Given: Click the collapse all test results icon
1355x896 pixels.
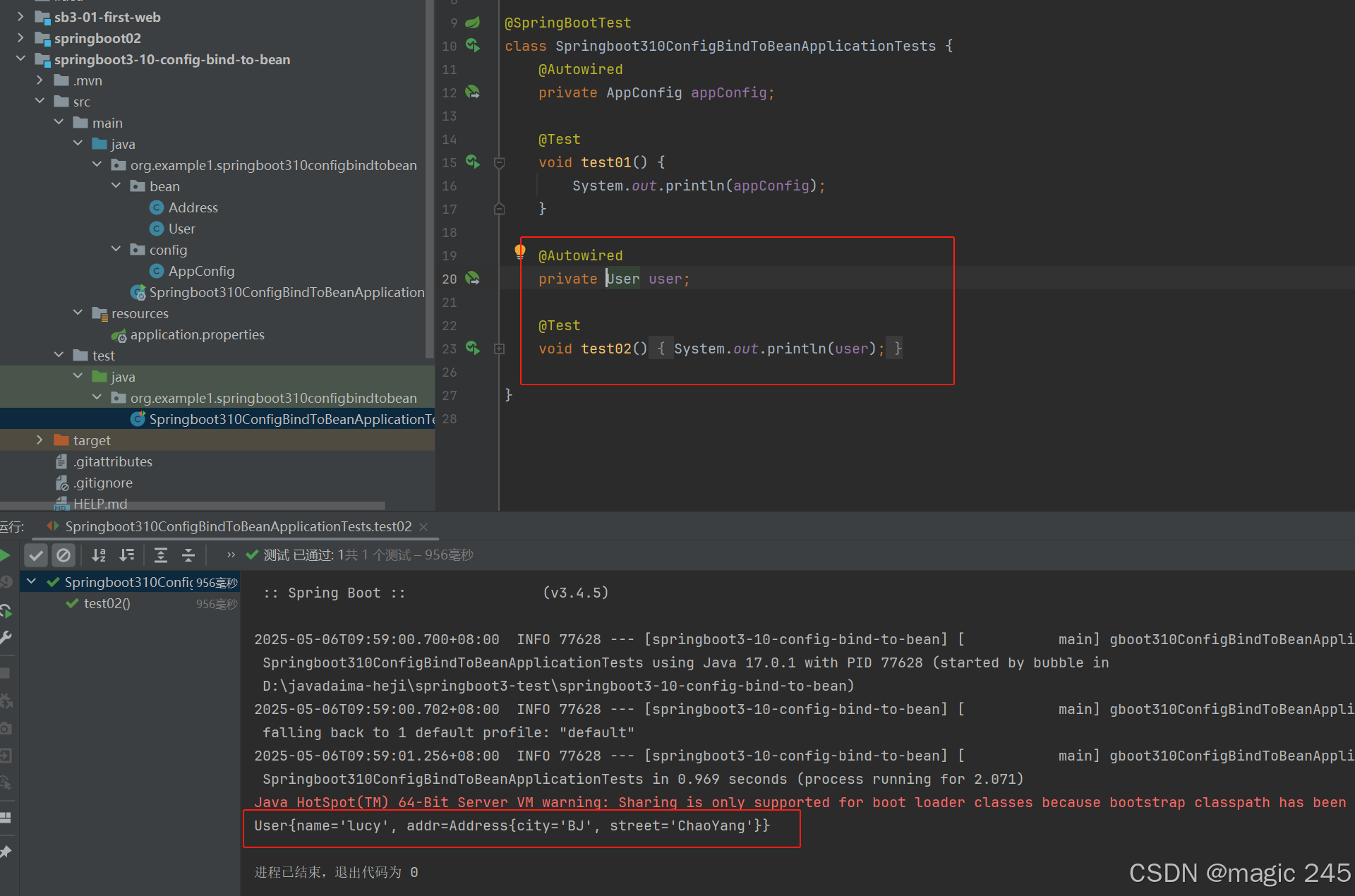Looking at the screenshot, I should [188, 555].
